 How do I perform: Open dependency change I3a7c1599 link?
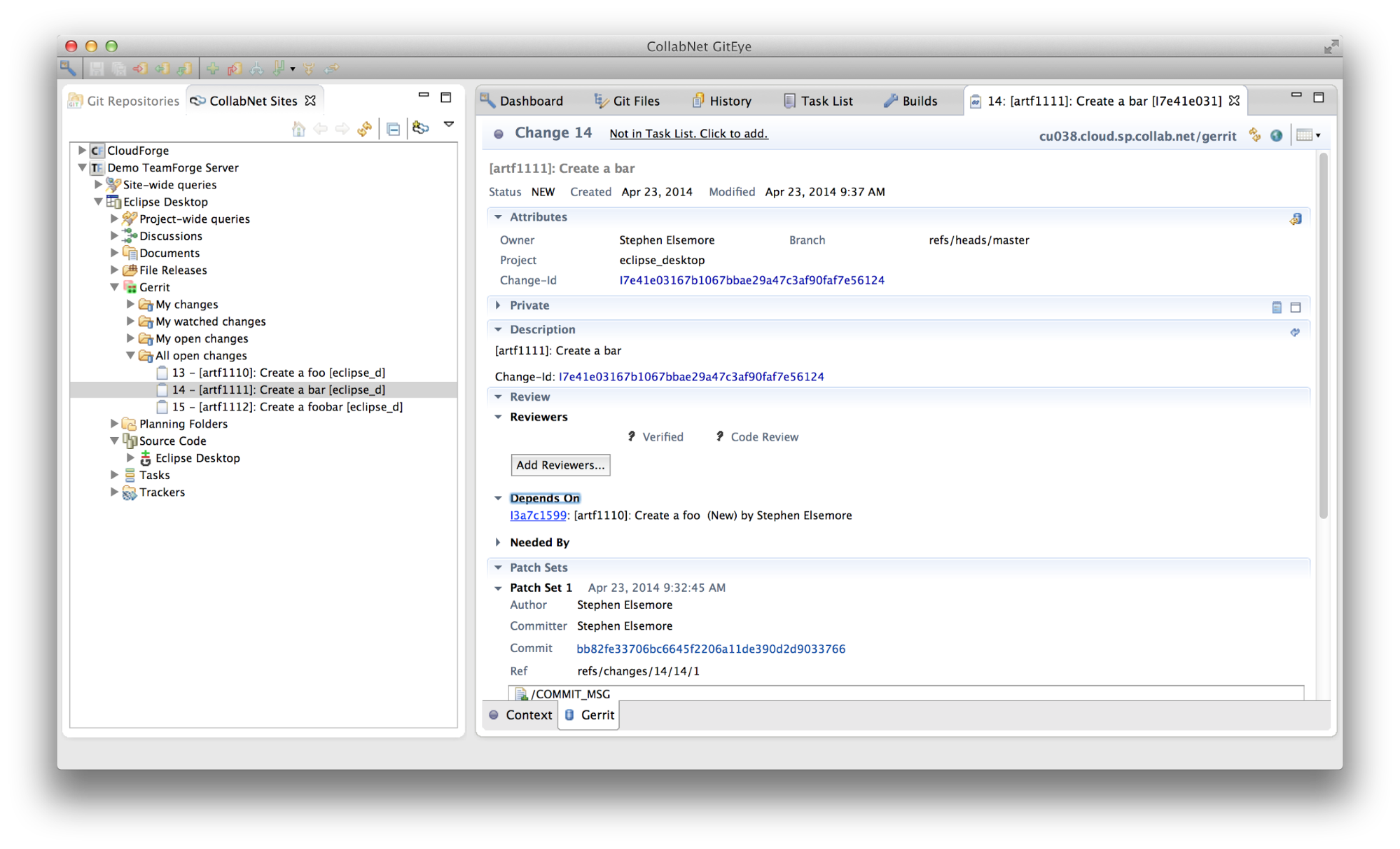pyautogui.click(x=537, y=515)
